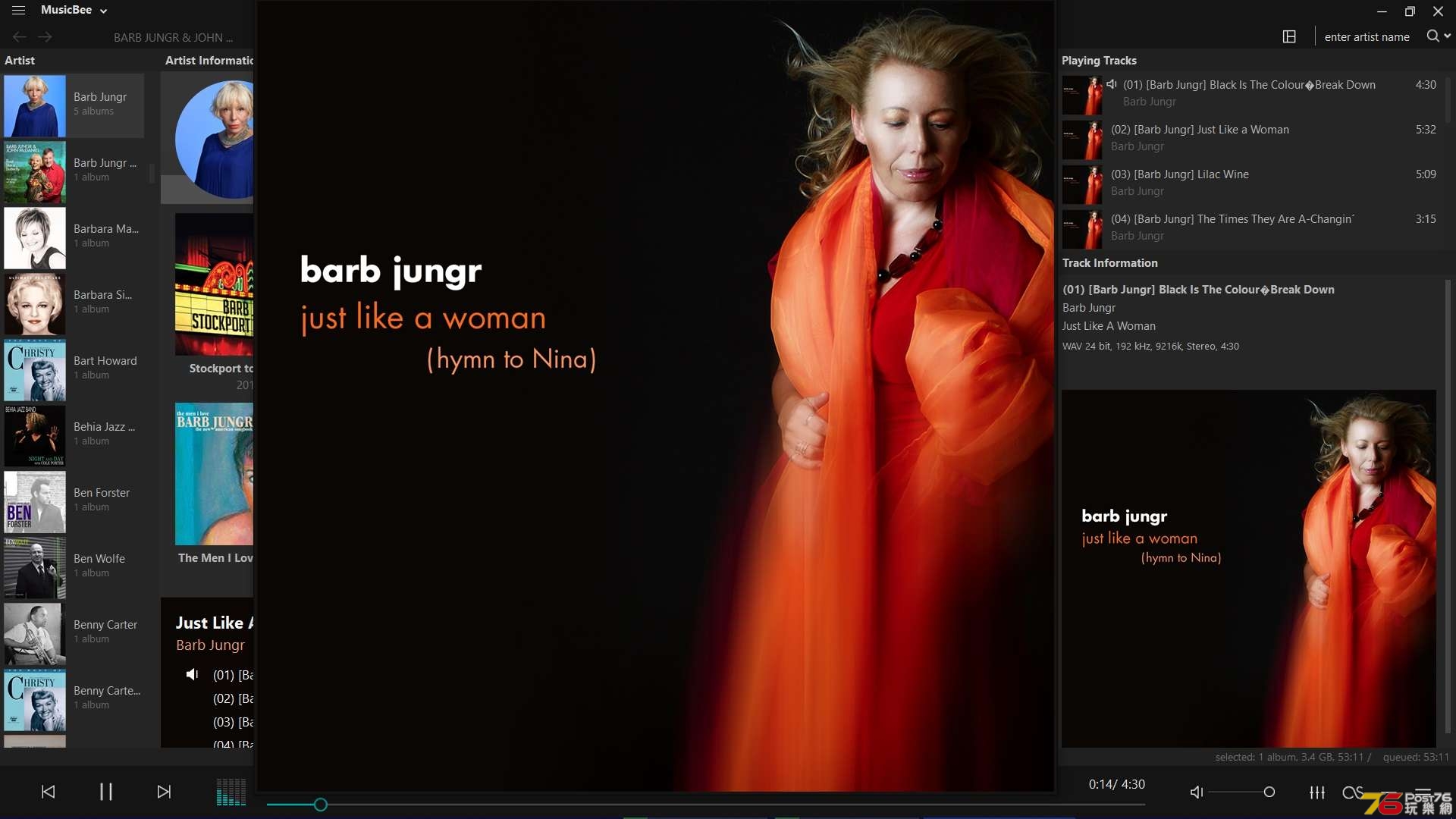Click the Ben Forster album thumbnail

click(35, 502)
